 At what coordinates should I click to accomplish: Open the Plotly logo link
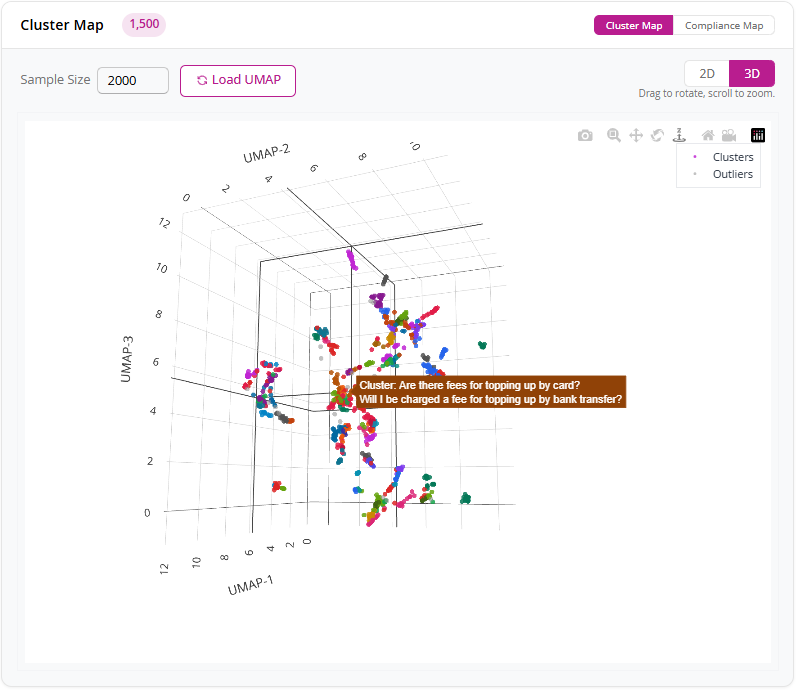click(758, 136)
